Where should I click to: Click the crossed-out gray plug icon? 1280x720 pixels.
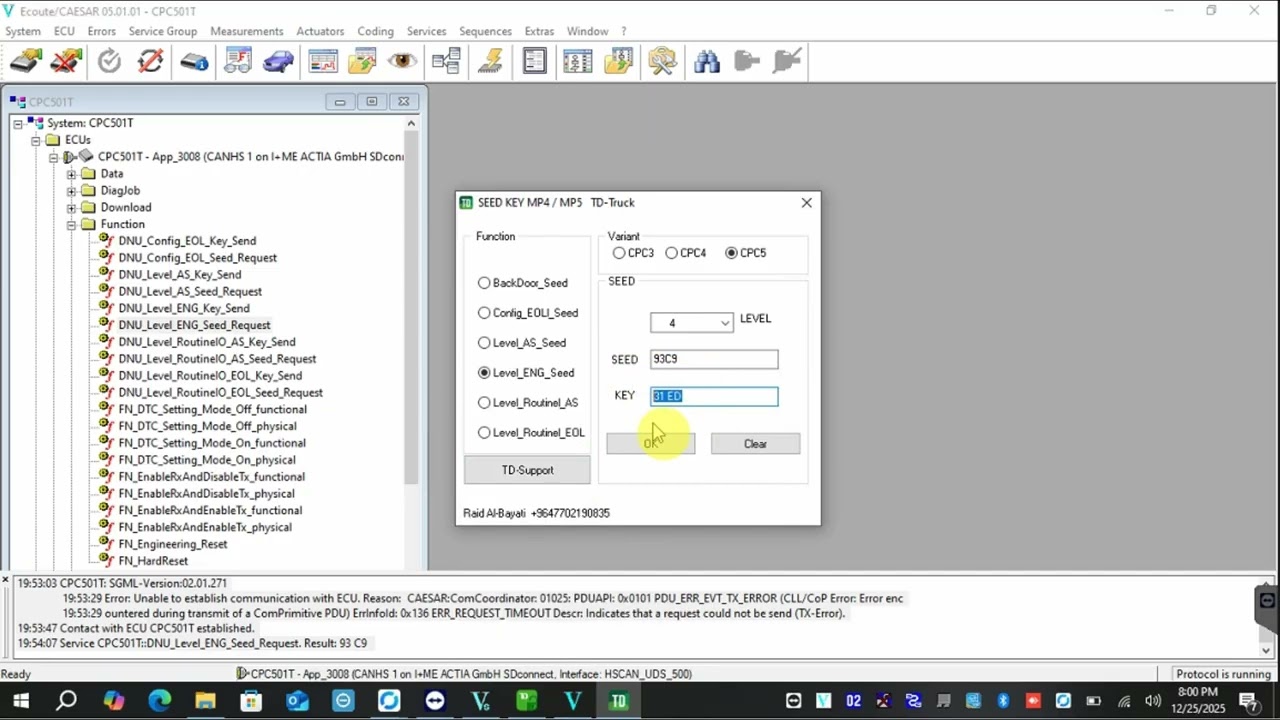click(788, 62)
